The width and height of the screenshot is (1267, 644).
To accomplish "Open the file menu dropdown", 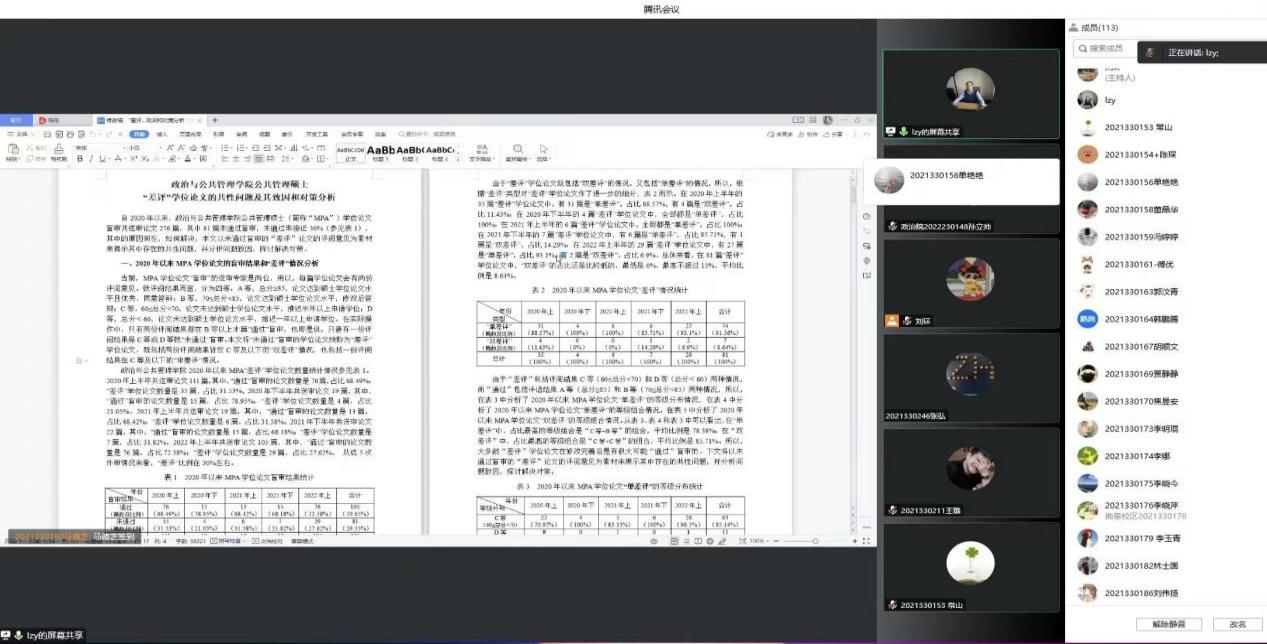I will tap(20, 133).
